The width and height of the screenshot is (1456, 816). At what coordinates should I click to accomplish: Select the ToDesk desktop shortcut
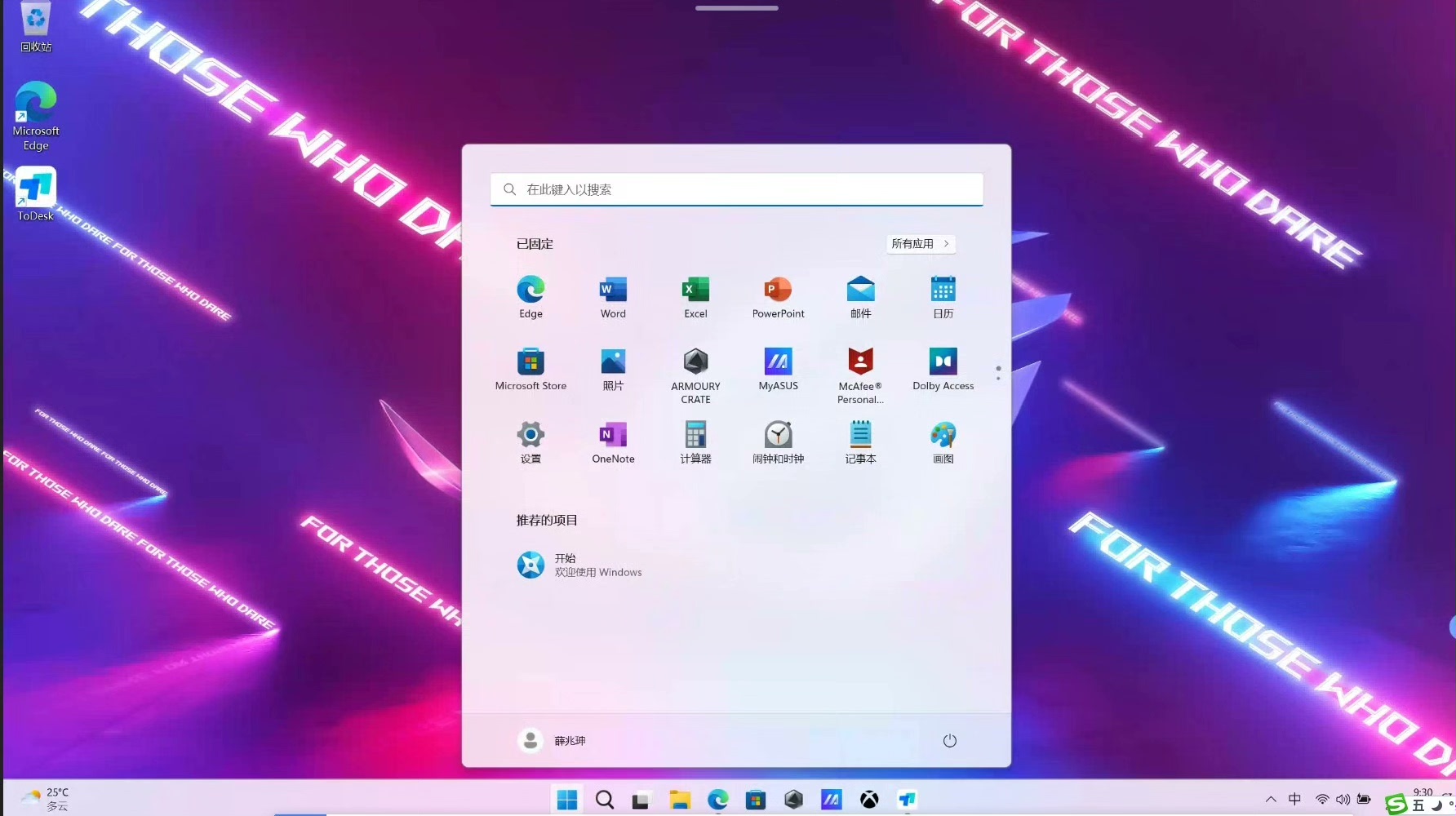(36, 194)
